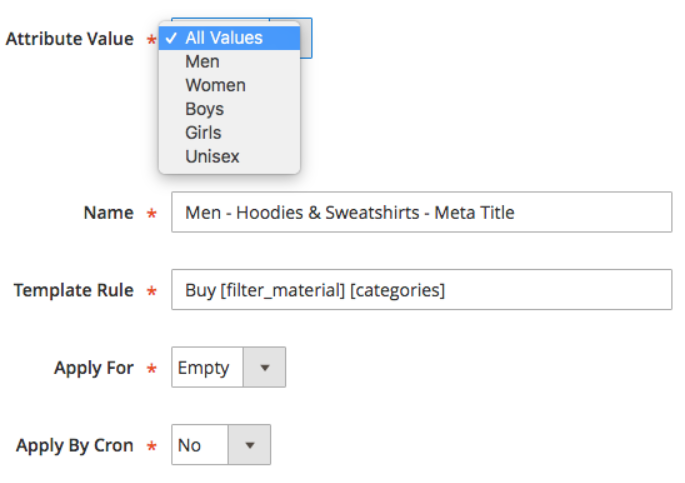Choose Girls from the attribute value list
The image size is (685, 483).
(x=203, y=132)
